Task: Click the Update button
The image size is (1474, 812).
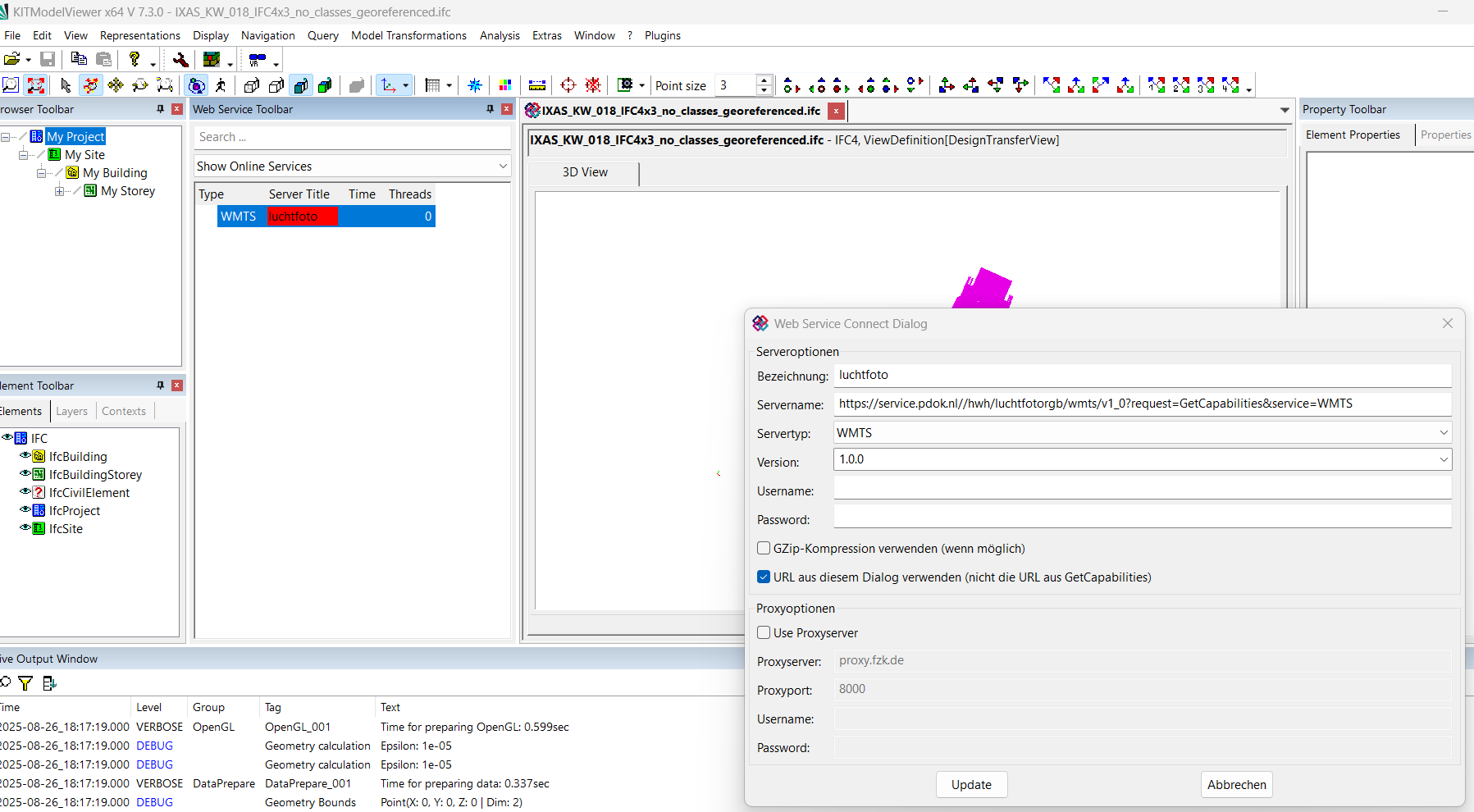Action: pyautogui.click(x=971, y=785)
